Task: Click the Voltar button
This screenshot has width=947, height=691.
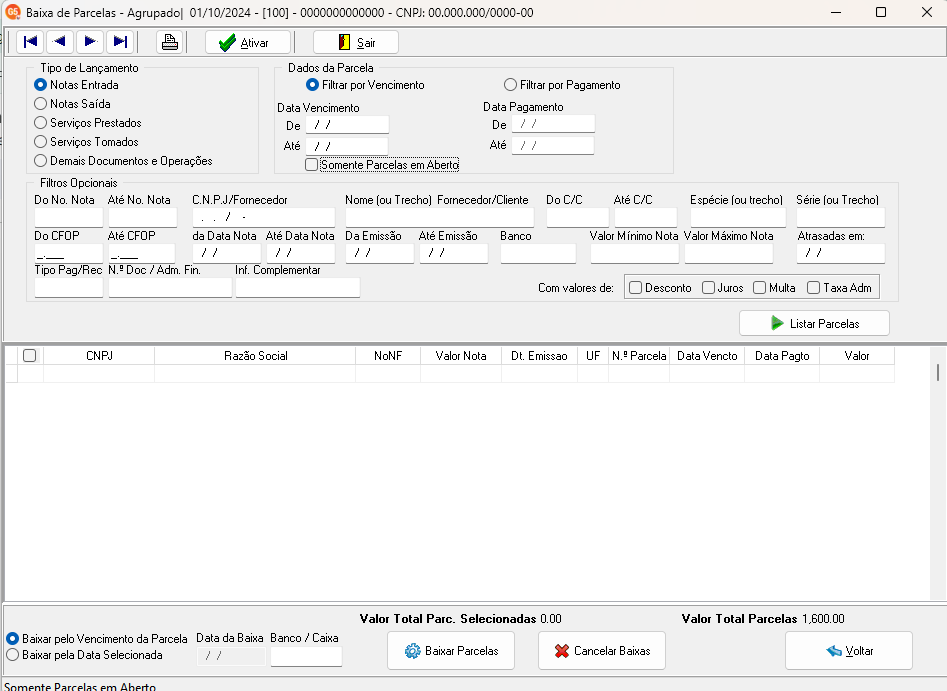Action: coord(849,651)
